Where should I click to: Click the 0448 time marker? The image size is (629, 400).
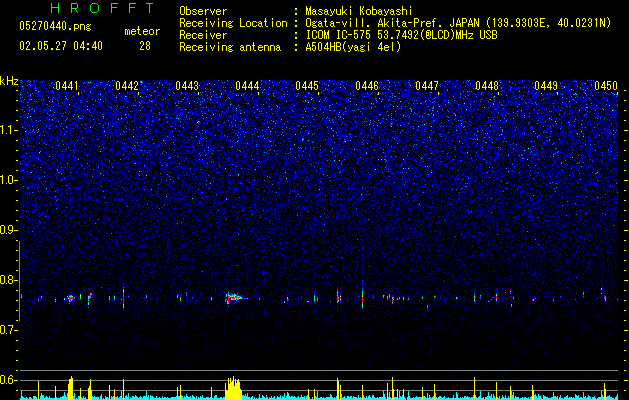(x=487, y=86)
